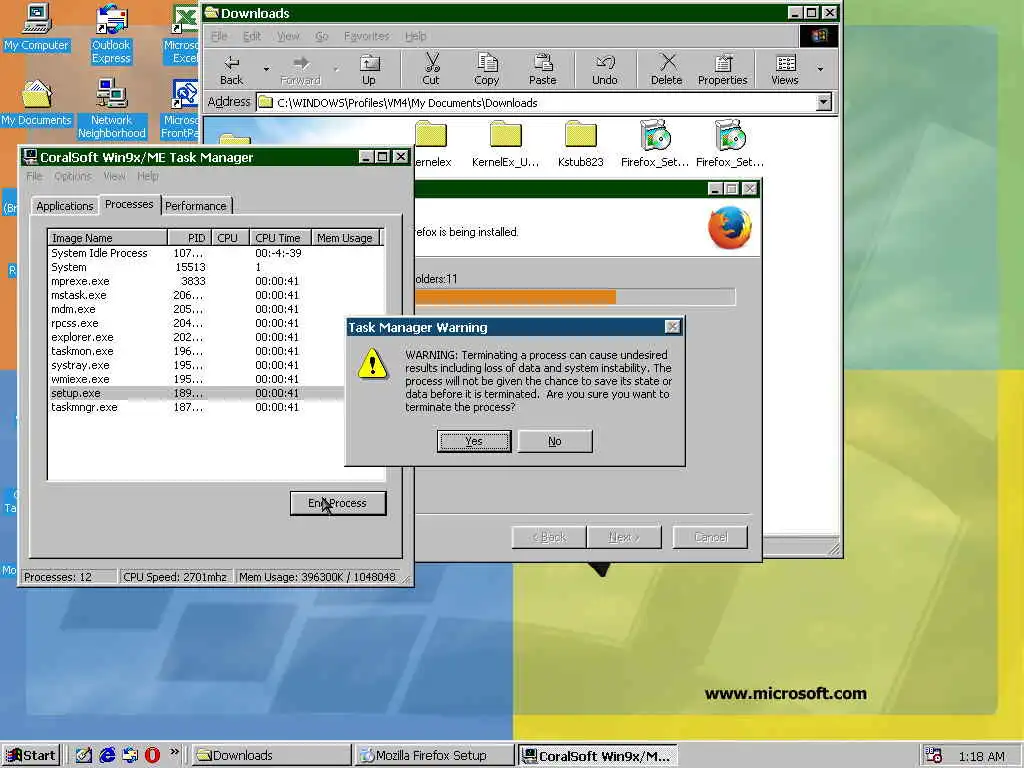Click the End Process button
This screenshot has height=768, width=1024.
tap(338, 503)
